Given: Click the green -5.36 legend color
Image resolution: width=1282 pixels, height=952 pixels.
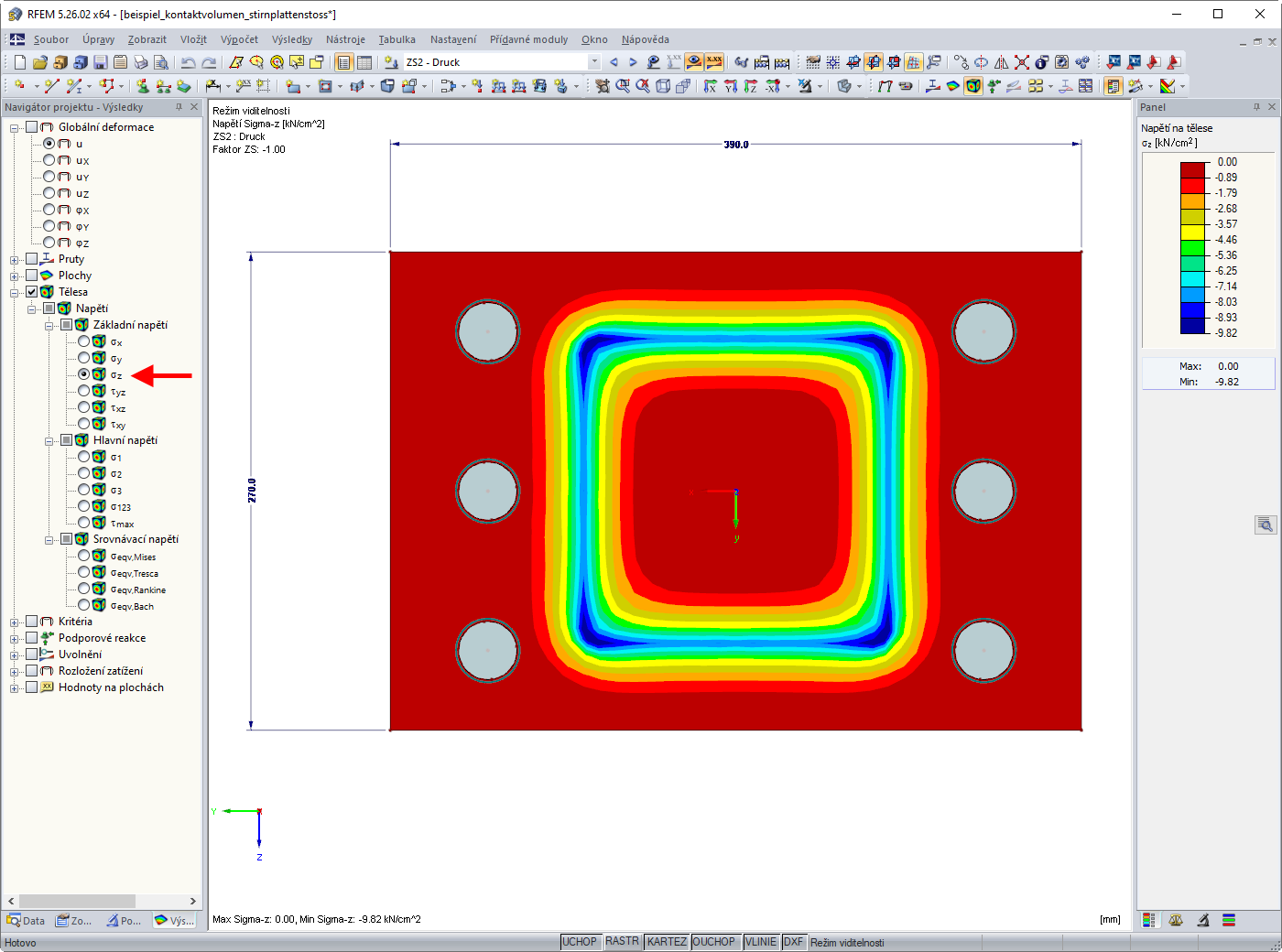Looking at the screenshot, I should pyautogui.click(x=1192, y=248).
